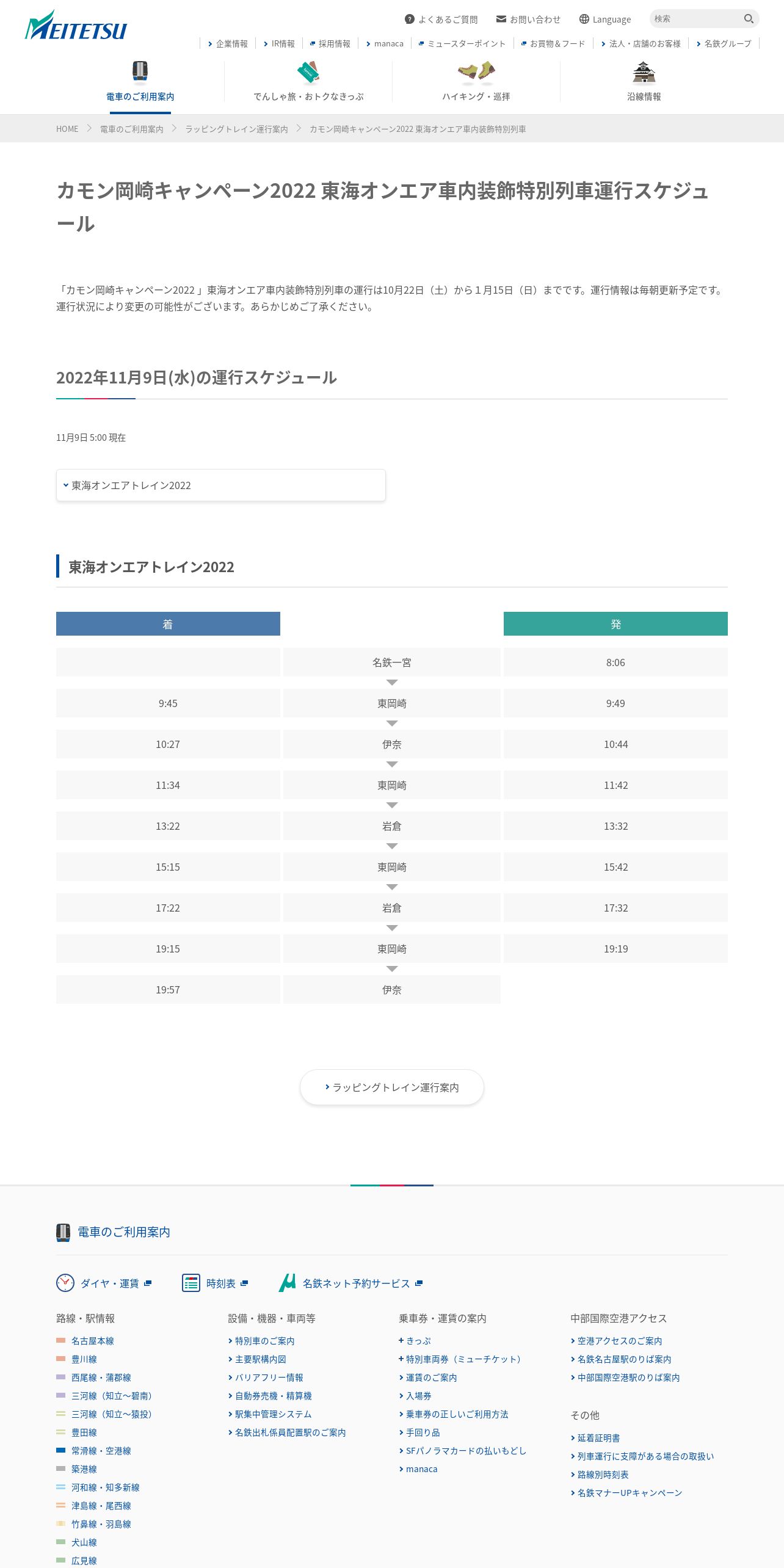Image resolution: width=784 pixels, height=1568 pixels.
Task: Click the FAQ question mark icon
Action: point(410,20)
